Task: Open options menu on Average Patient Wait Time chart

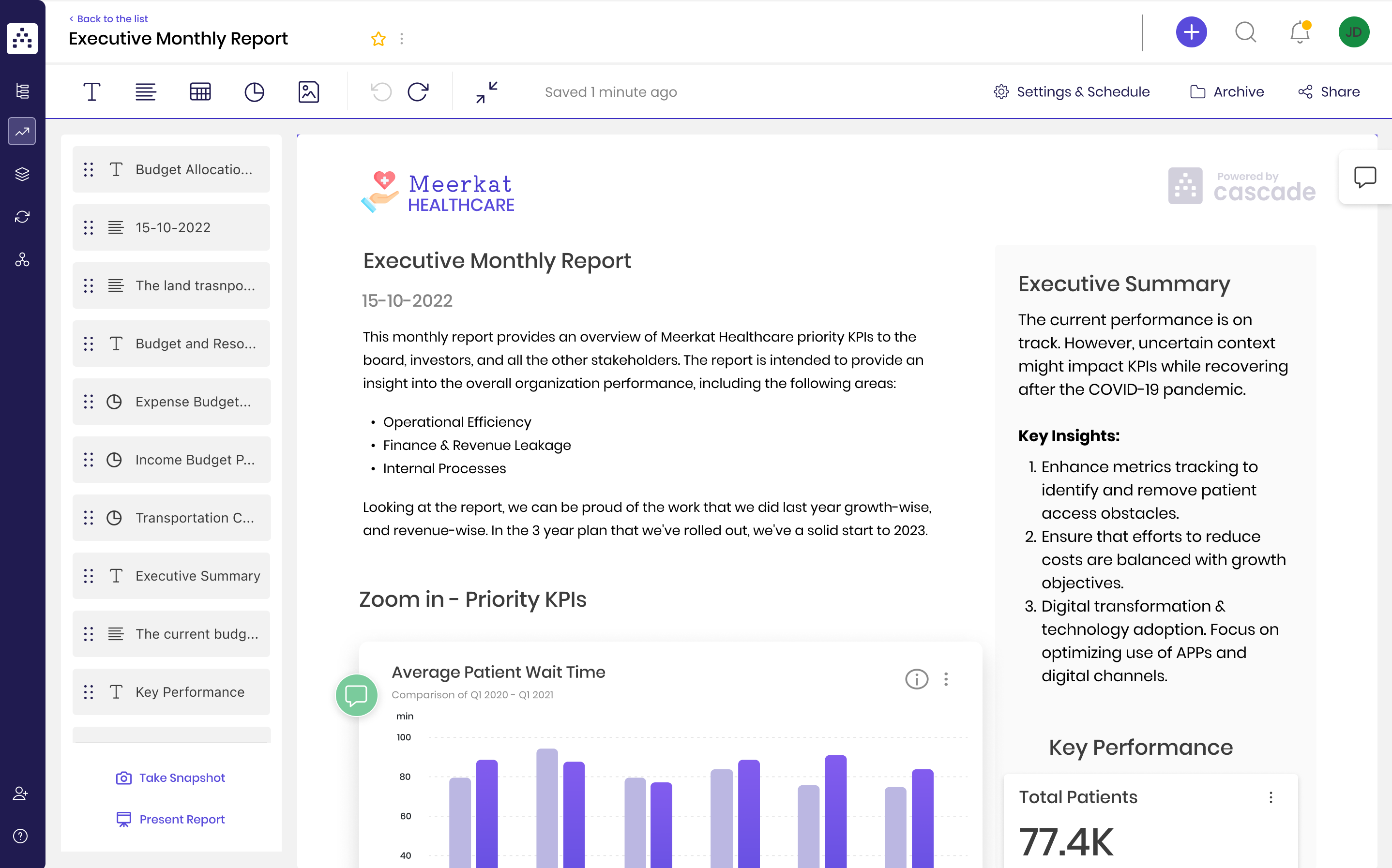Action: click(x=946, y=679)
